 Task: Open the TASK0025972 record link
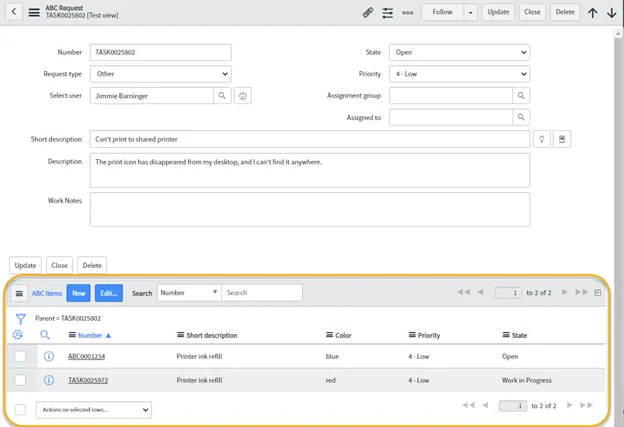pos(88,380)
